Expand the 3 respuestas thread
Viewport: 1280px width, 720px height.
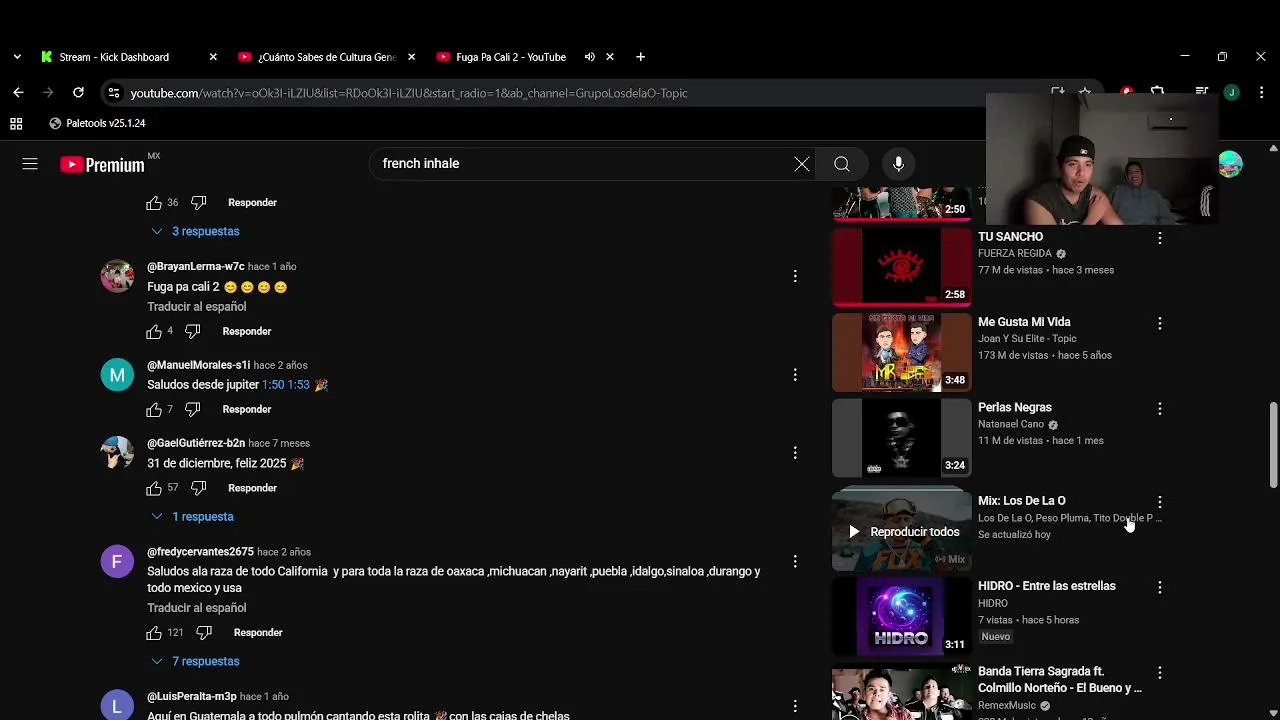tap(196, 231)
